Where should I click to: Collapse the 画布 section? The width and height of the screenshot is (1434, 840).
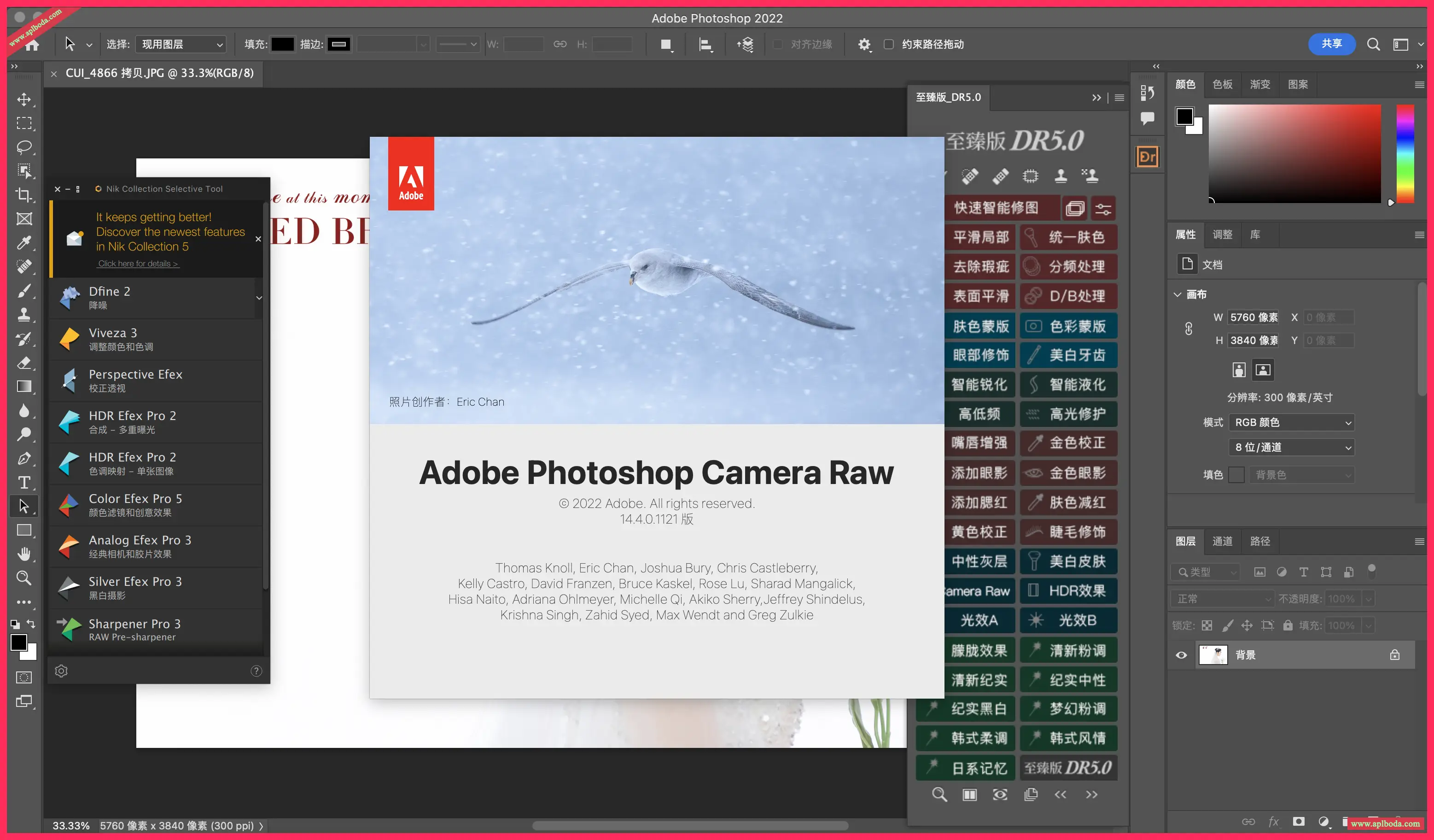pyautogui.click(x=1178, y=294)
